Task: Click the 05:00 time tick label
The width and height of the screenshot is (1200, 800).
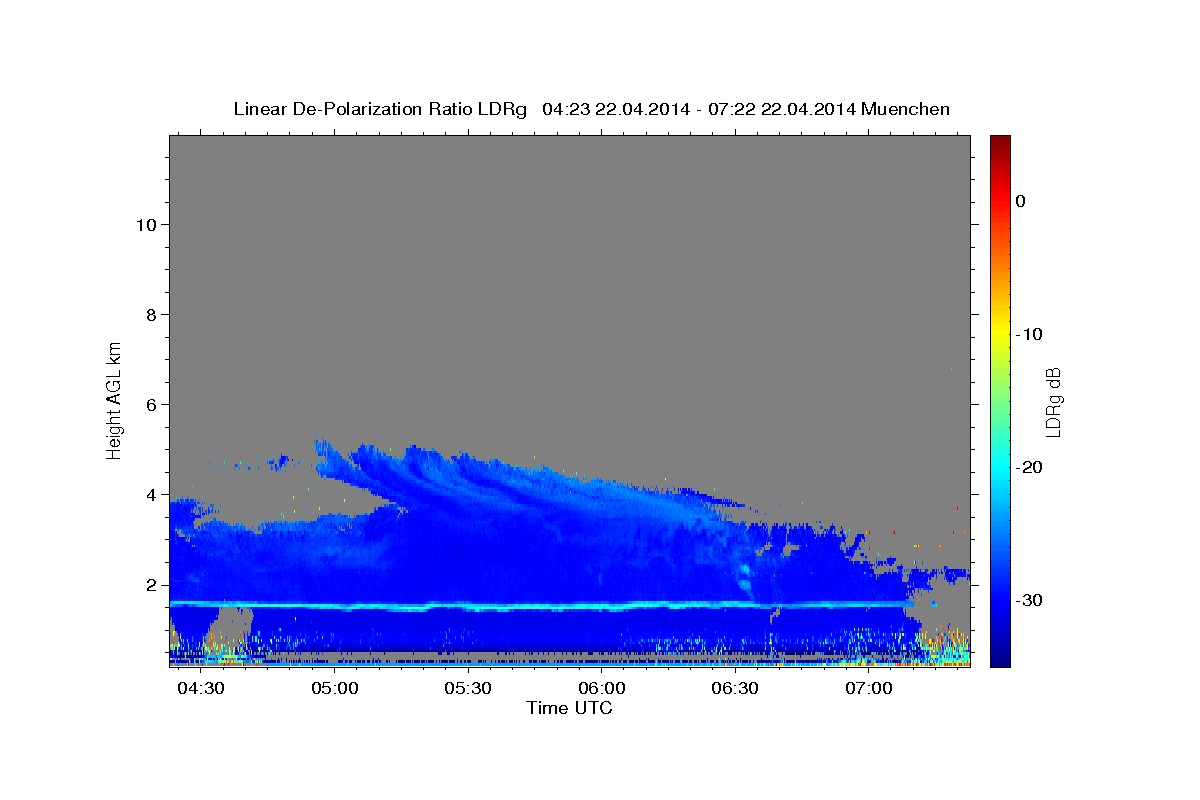Action: pos(335,690)
